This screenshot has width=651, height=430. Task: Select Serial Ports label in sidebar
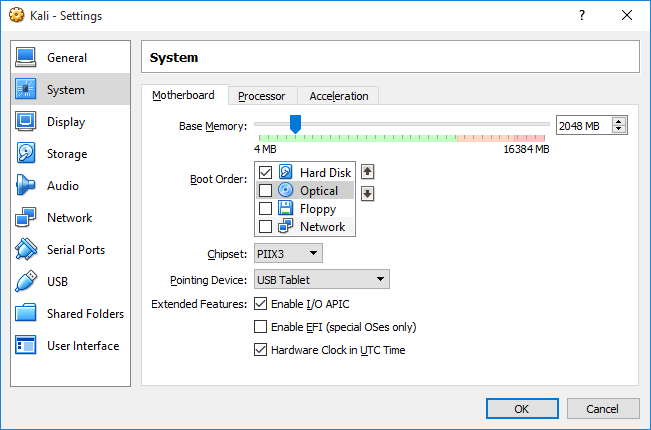pyautogui.click(x=76, y=249)
